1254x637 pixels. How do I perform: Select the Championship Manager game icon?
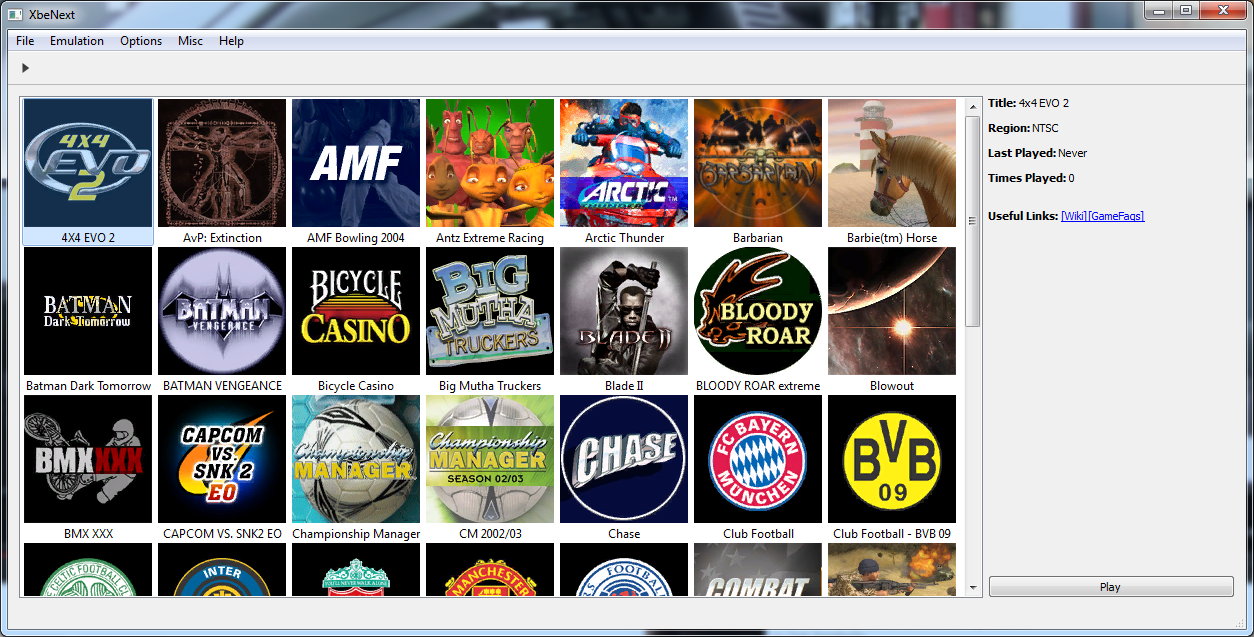[x=356, y=459]
